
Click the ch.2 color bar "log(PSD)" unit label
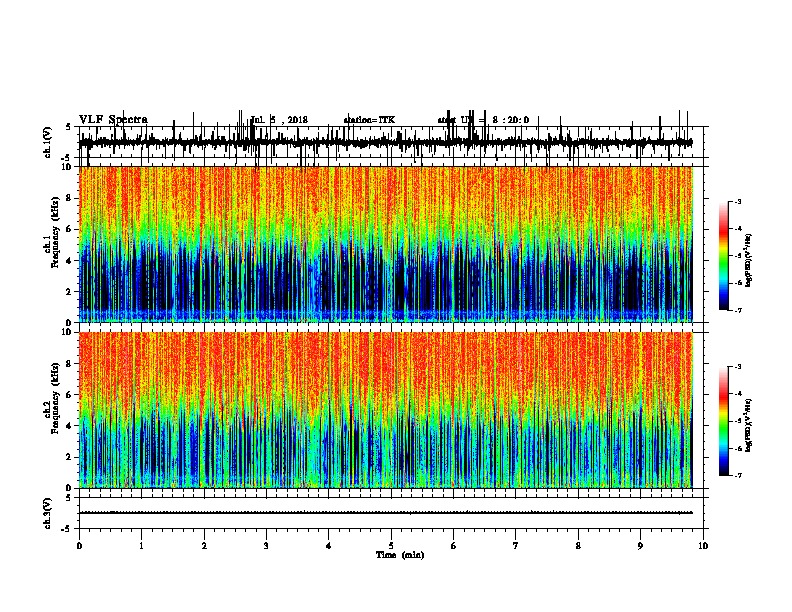click(749, 426)
